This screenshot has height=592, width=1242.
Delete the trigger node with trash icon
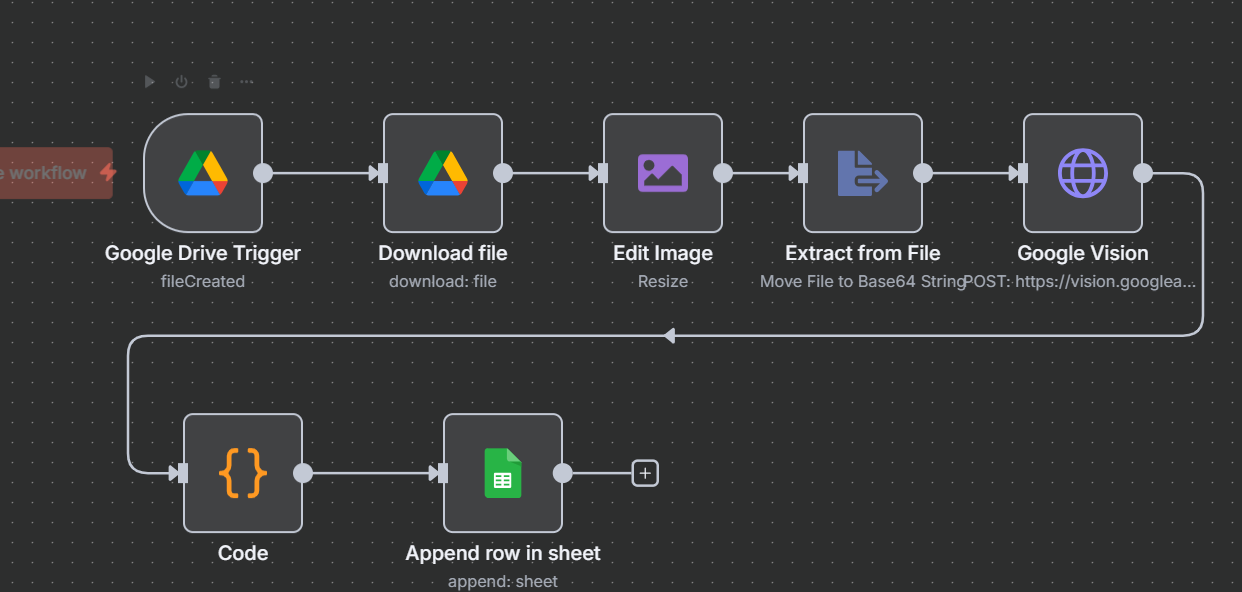click(214, 82)
